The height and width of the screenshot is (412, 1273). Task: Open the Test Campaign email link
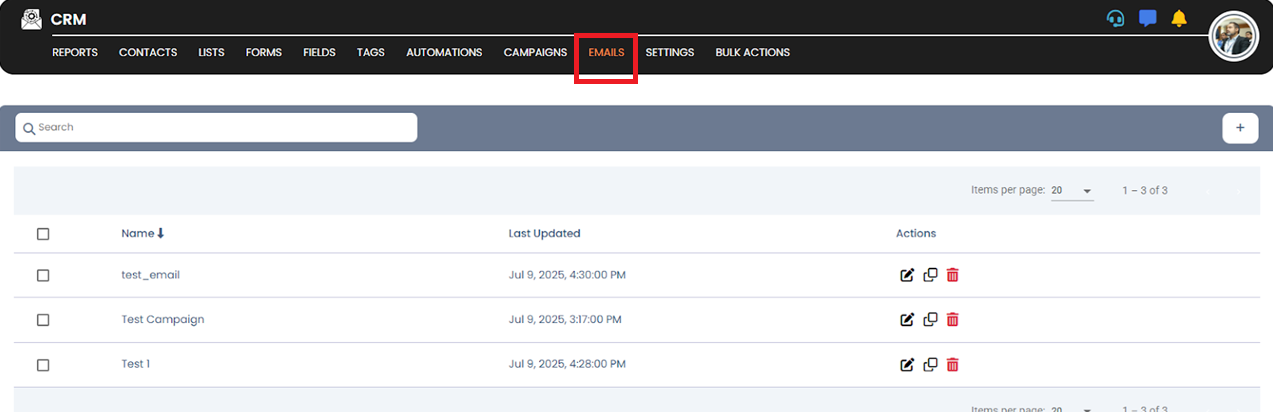click(x=163, y=319)
